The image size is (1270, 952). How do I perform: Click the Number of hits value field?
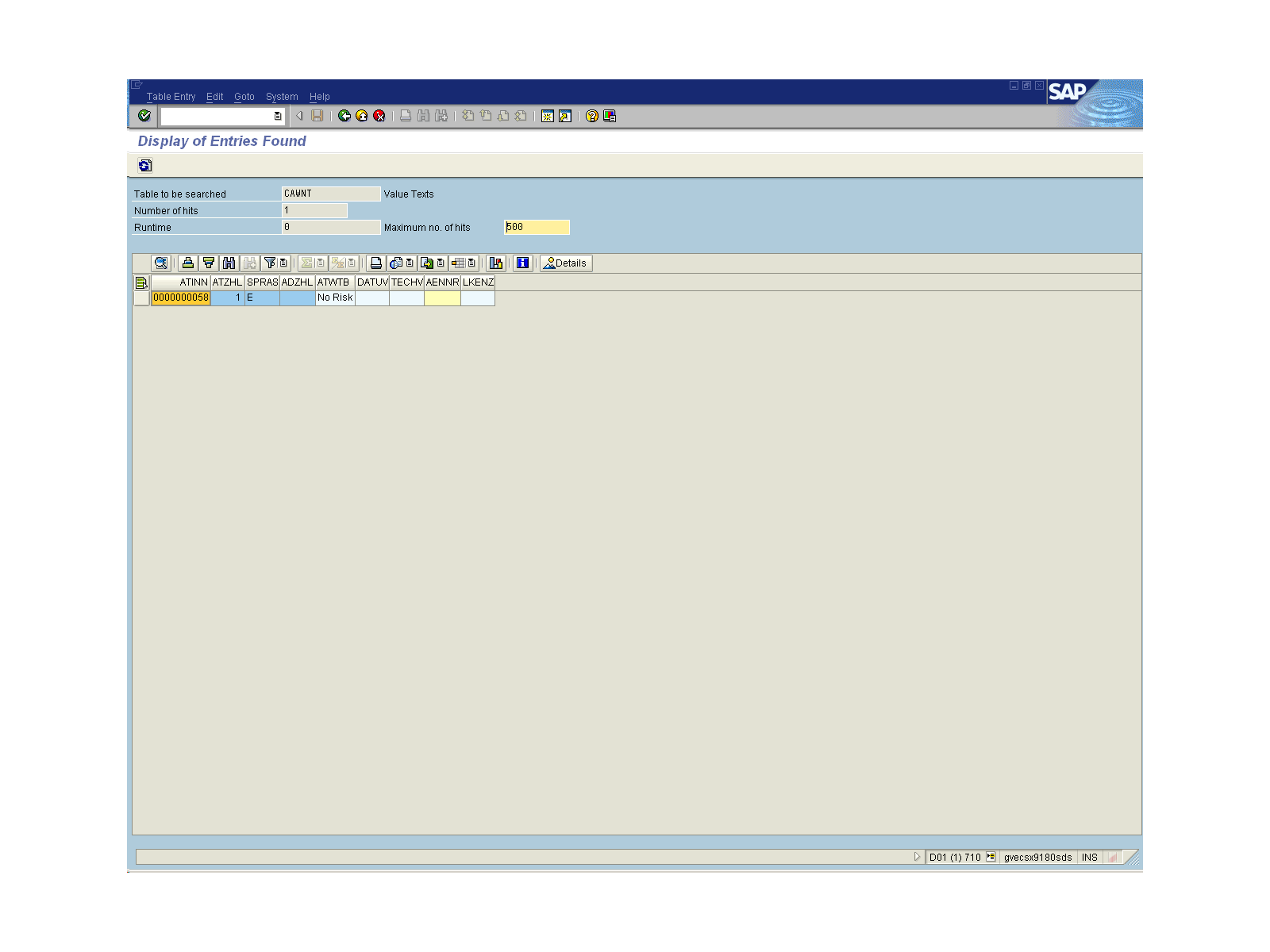point(314,210)
